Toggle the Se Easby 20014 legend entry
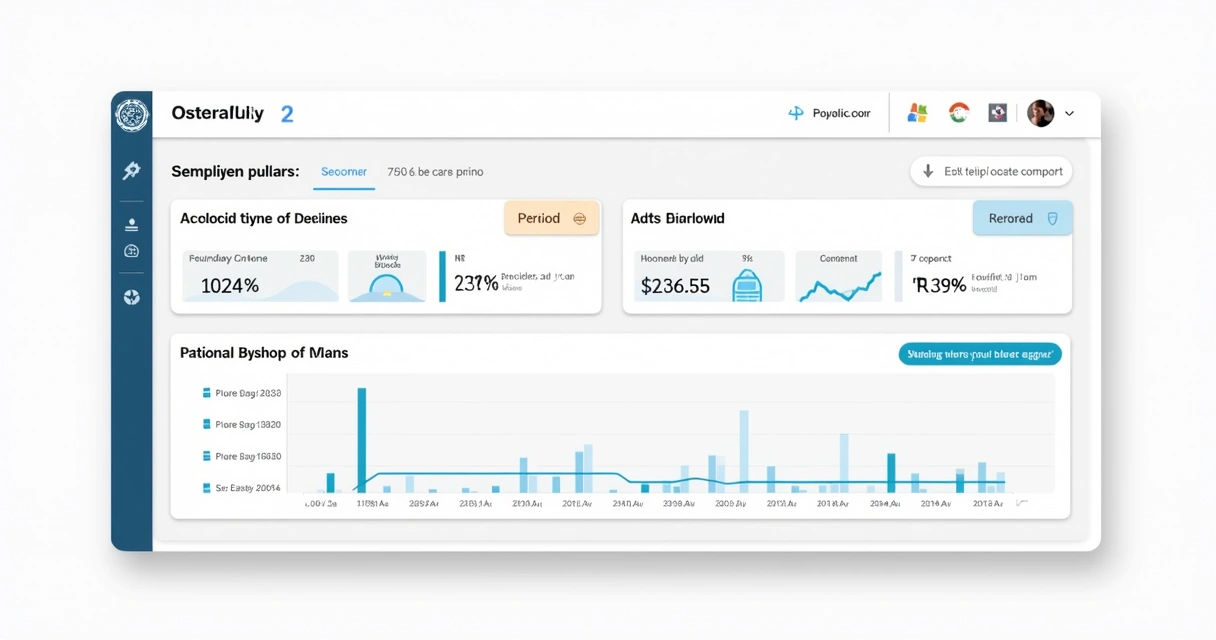The height and width of the screenshot is (640, 1216). click(240, 487)
